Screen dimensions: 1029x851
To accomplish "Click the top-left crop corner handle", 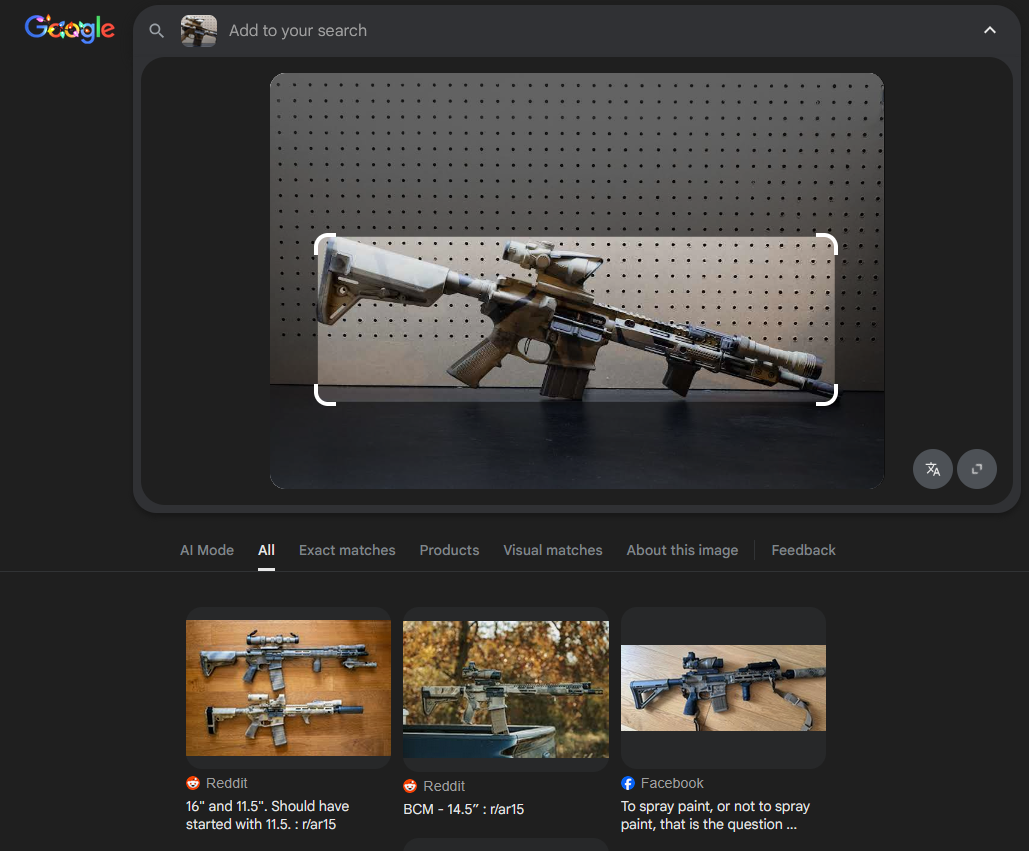I will coord(324,243).
